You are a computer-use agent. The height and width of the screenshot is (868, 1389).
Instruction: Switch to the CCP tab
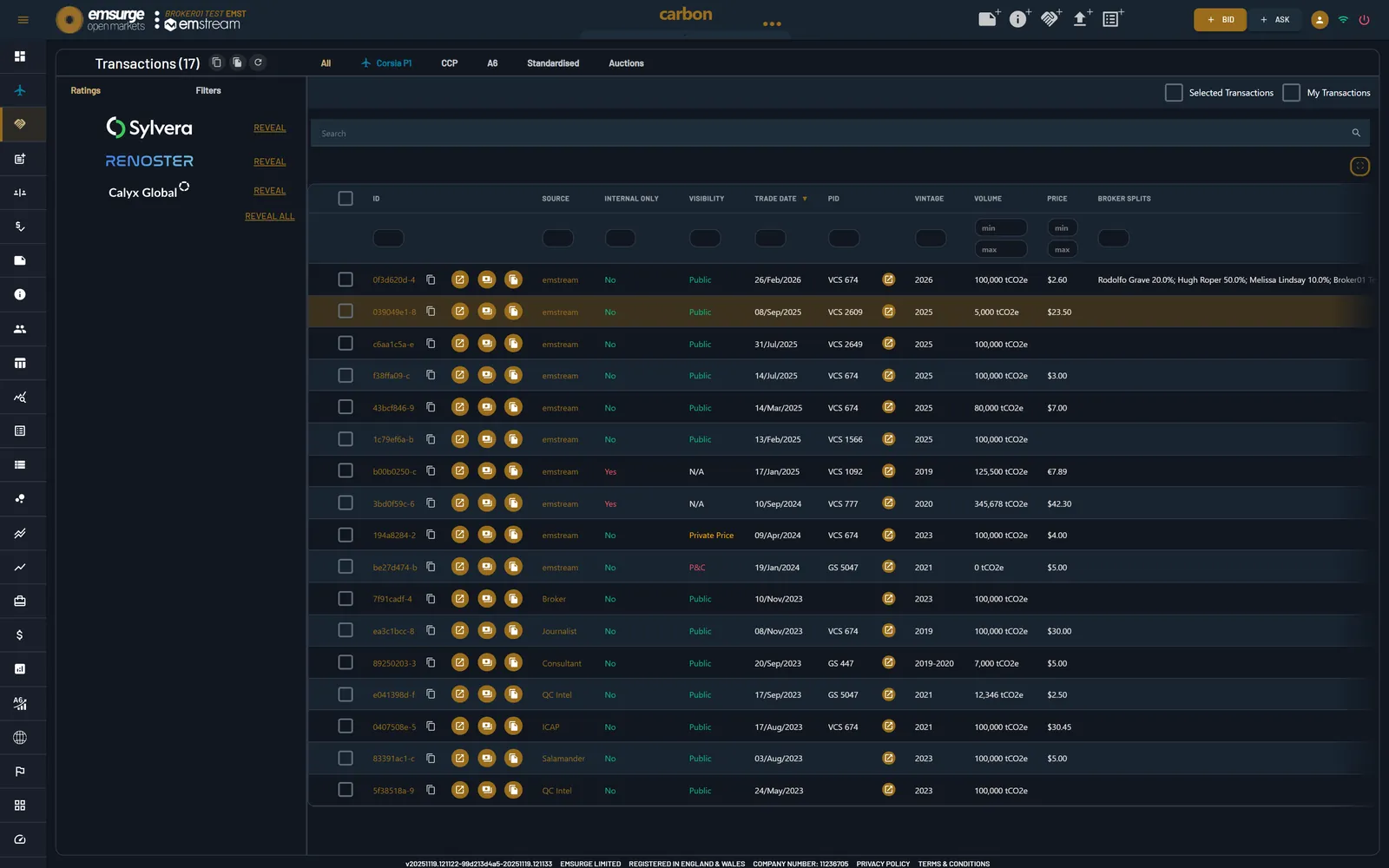(x=449, y=63)
